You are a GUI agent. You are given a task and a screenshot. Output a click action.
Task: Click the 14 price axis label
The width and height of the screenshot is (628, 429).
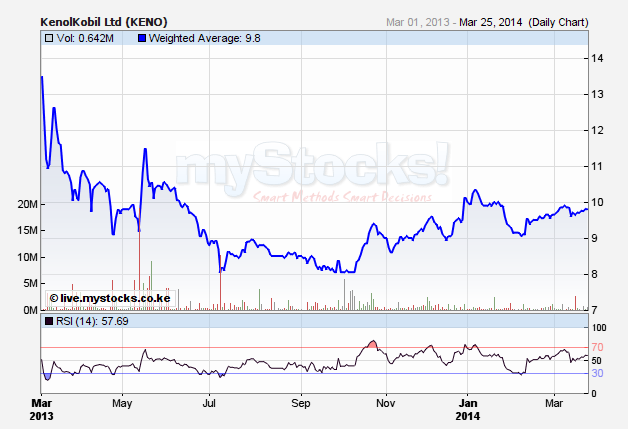click(596, 58)
